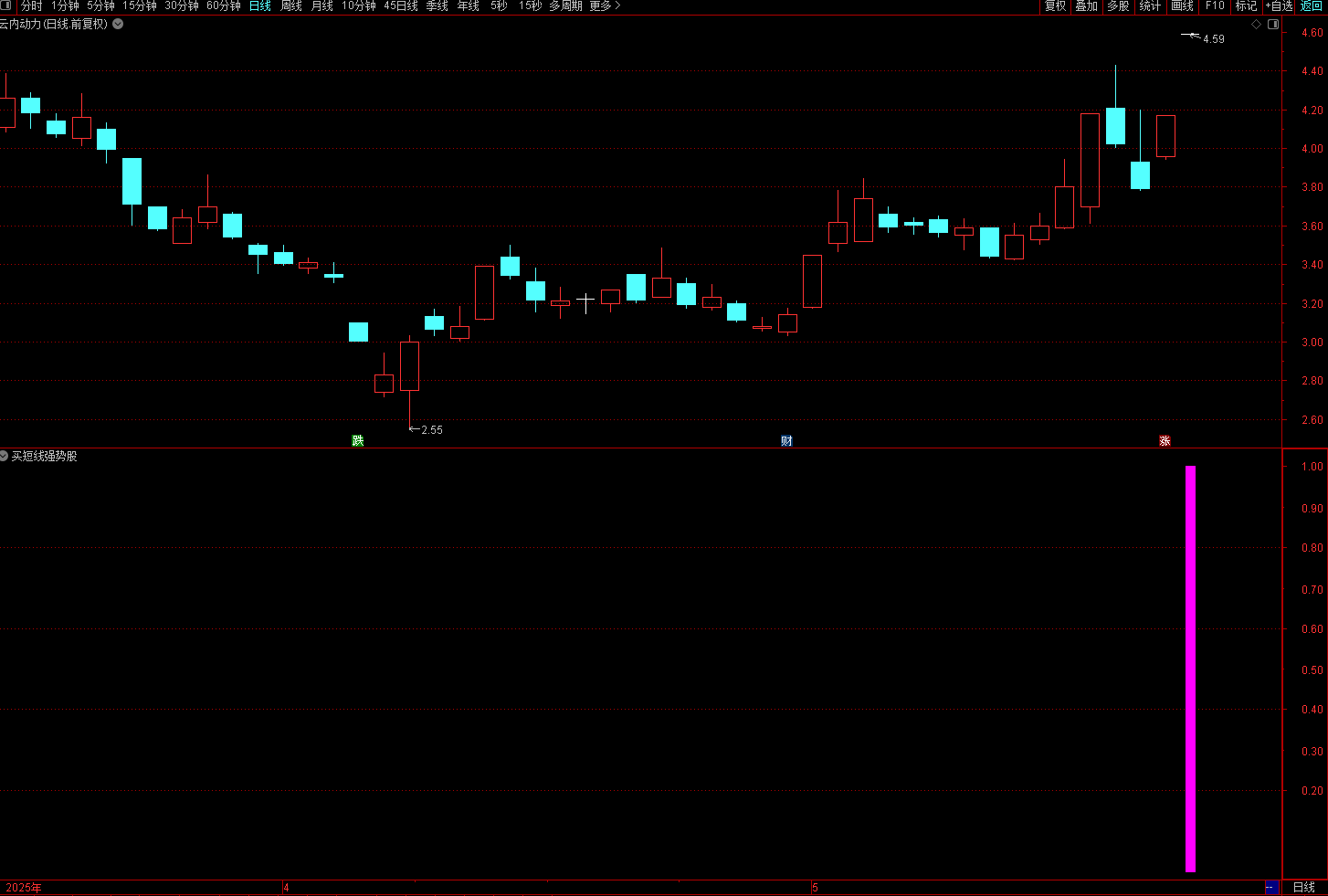
Task: Open the 统计 statistics button
Action: coord(1150,5)
